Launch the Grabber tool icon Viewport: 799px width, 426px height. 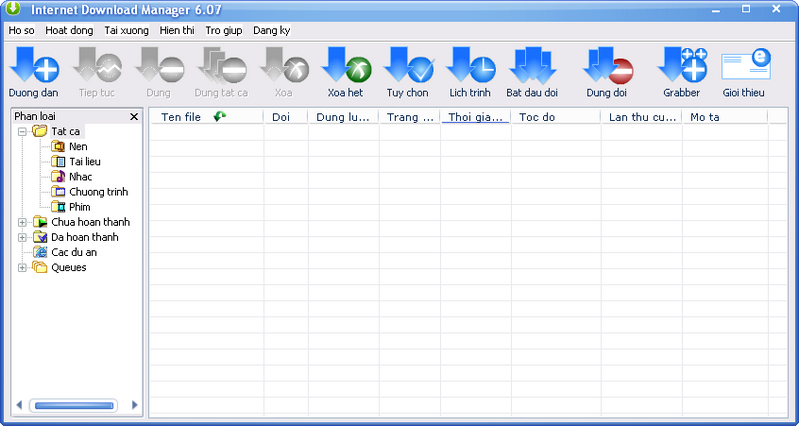pos(681,68)
